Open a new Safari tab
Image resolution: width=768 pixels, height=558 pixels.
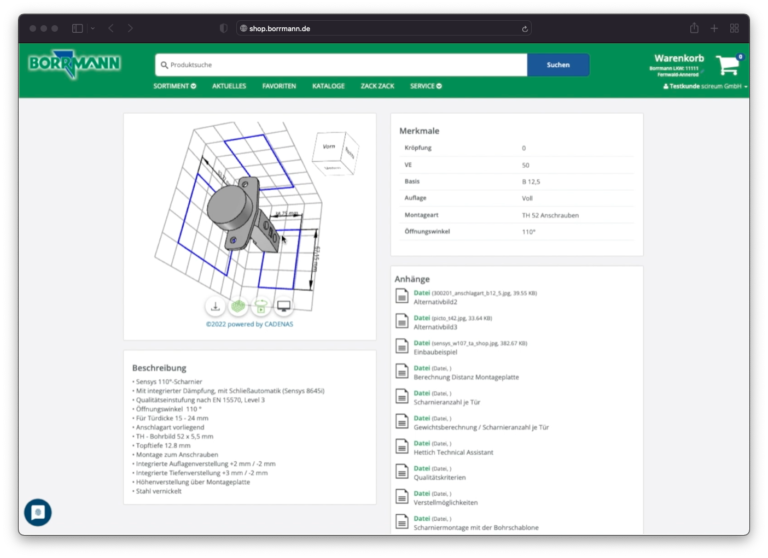click(714, 28)
